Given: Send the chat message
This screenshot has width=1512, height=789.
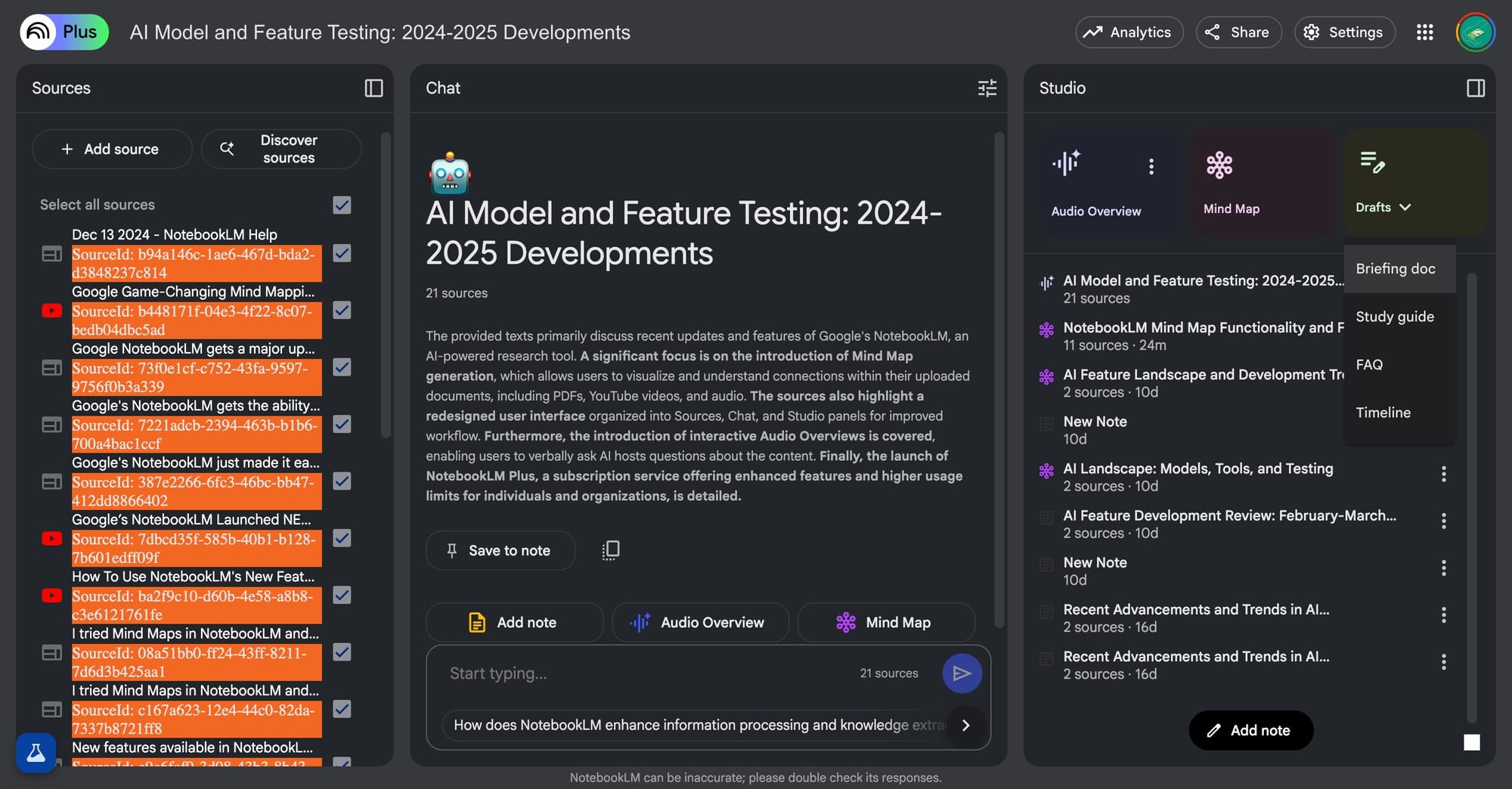Looking at the screenshot, I should click(x=962, y=673).
